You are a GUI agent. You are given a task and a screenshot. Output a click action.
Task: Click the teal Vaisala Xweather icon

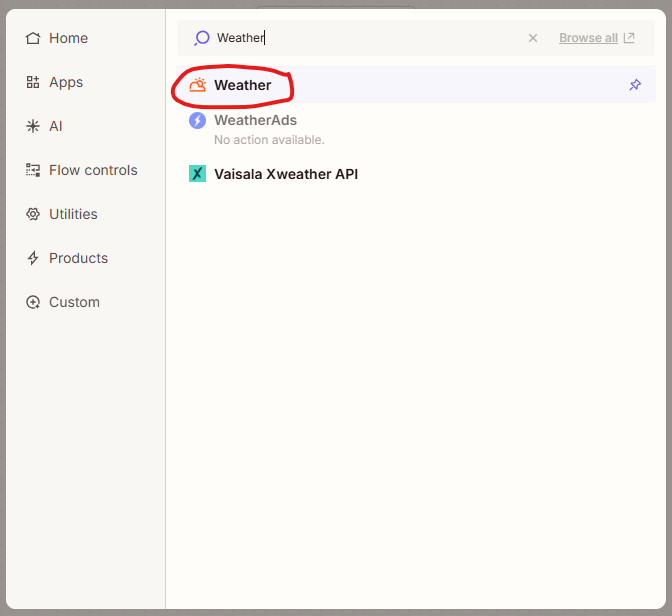coord(198,174)
